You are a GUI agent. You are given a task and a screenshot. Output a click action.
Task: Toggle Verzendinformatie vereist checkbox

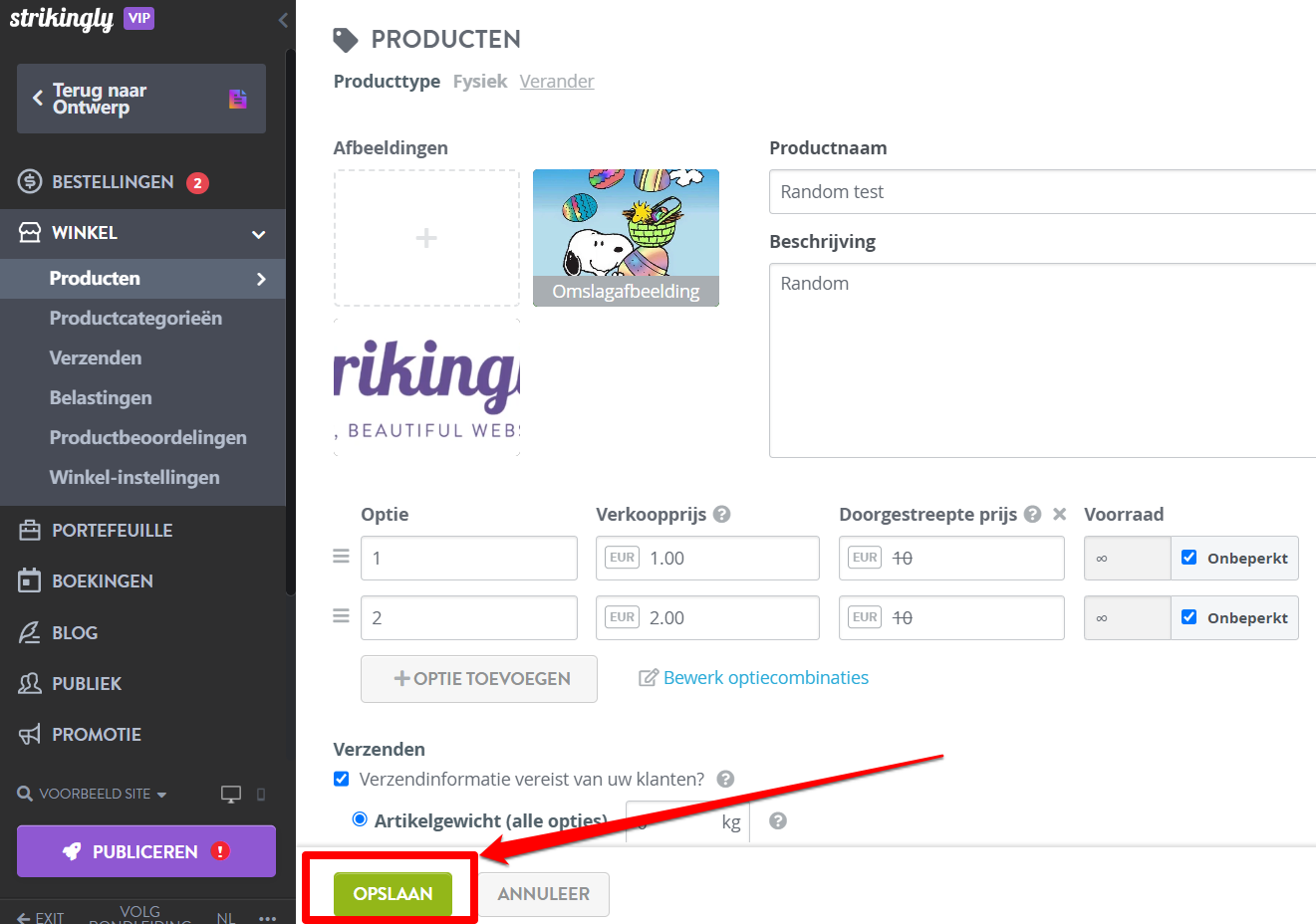342,779
